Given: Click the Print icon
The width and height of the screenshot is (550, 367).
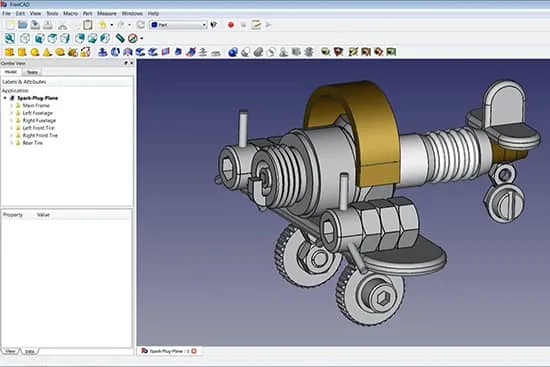Looking at the screenshot, I should [48, 25].
